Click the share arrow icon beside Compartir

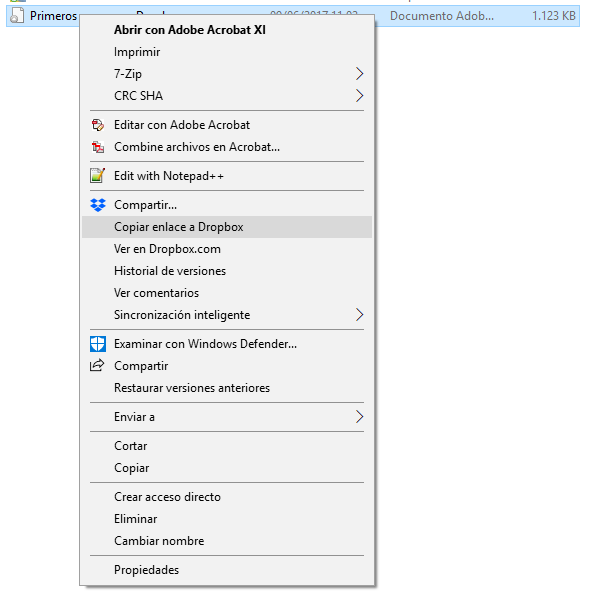tap(97, 365)
